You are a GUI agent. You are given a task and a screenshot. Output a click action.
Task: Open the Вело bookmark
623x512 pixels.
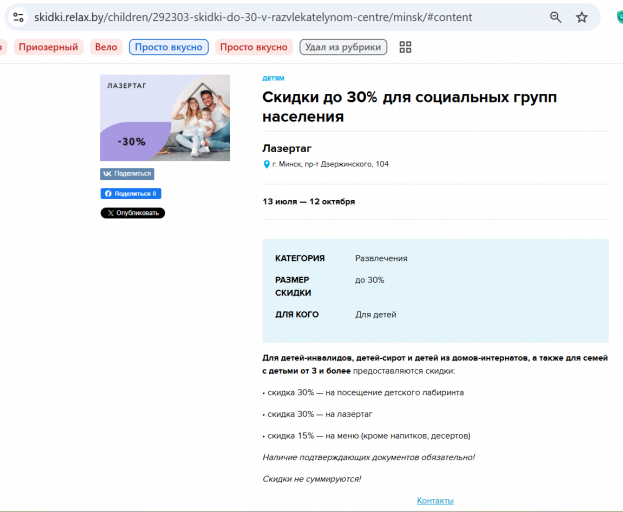(106, 47)
